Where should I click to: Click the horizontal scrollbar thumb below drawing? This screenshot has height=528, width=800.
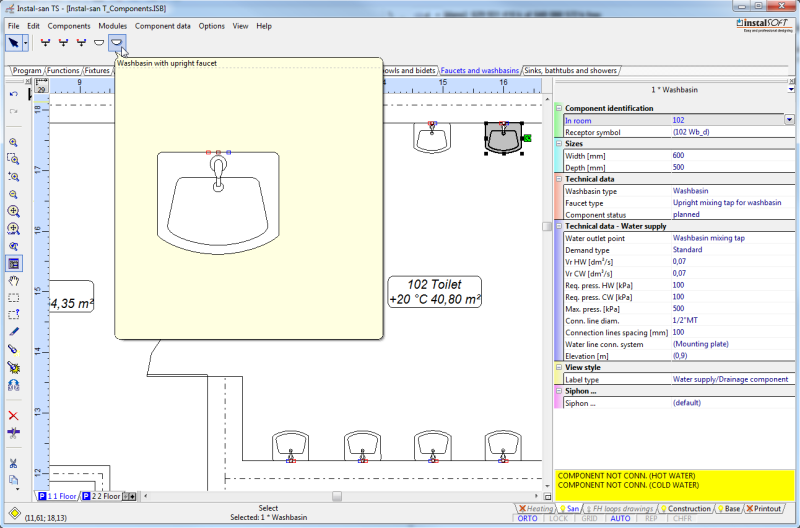click(337, 496)
